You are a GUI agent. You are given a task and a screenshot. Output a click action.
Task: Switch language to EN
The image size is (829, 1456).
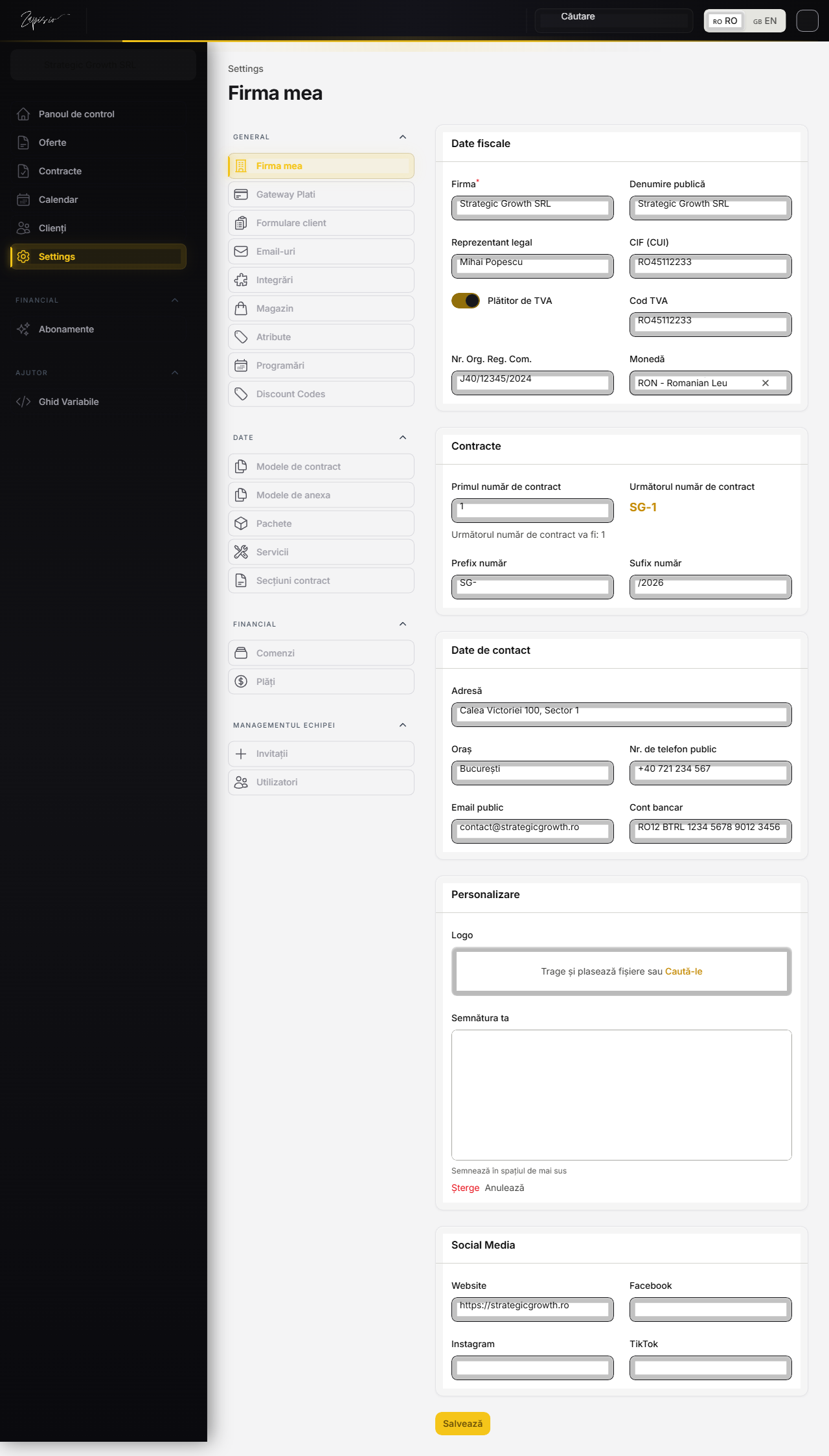765,21
